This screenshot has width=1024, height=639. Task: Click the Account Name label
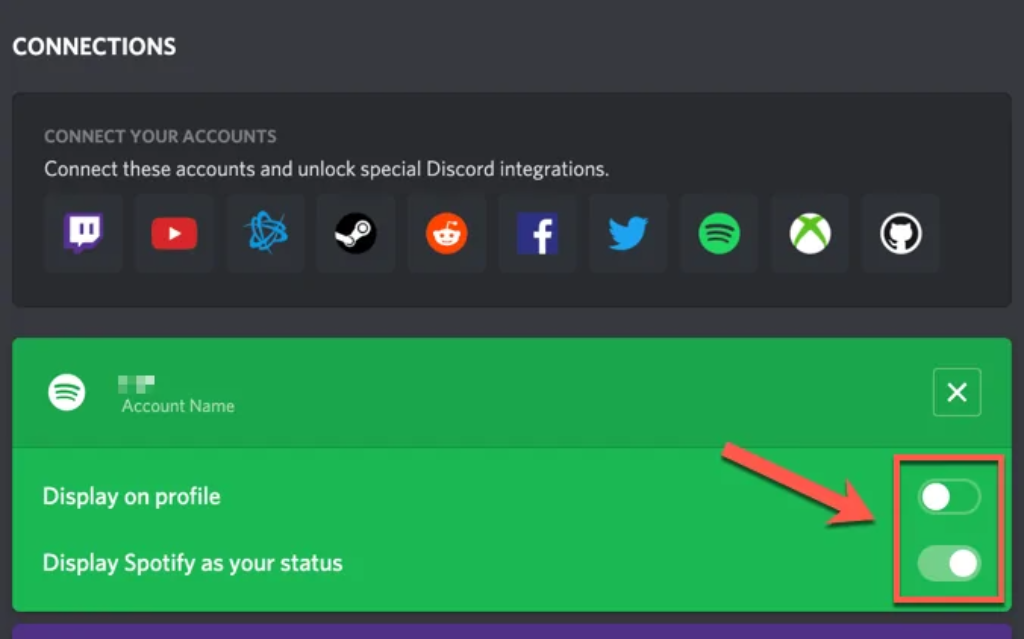pos(177,406)
